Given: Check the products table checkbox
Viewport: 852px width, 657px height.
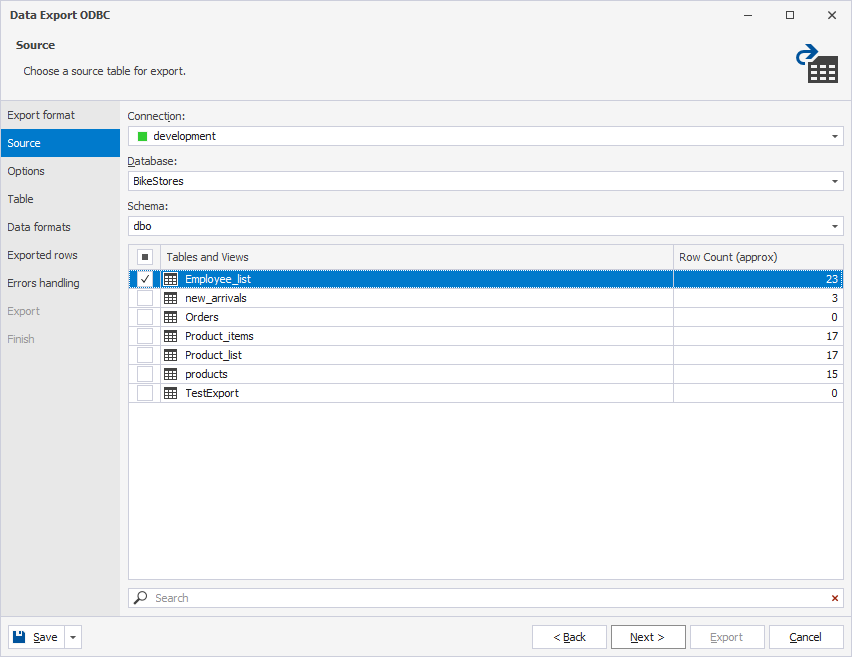Looking at the screenshot, I should click(x=145, y=374).
